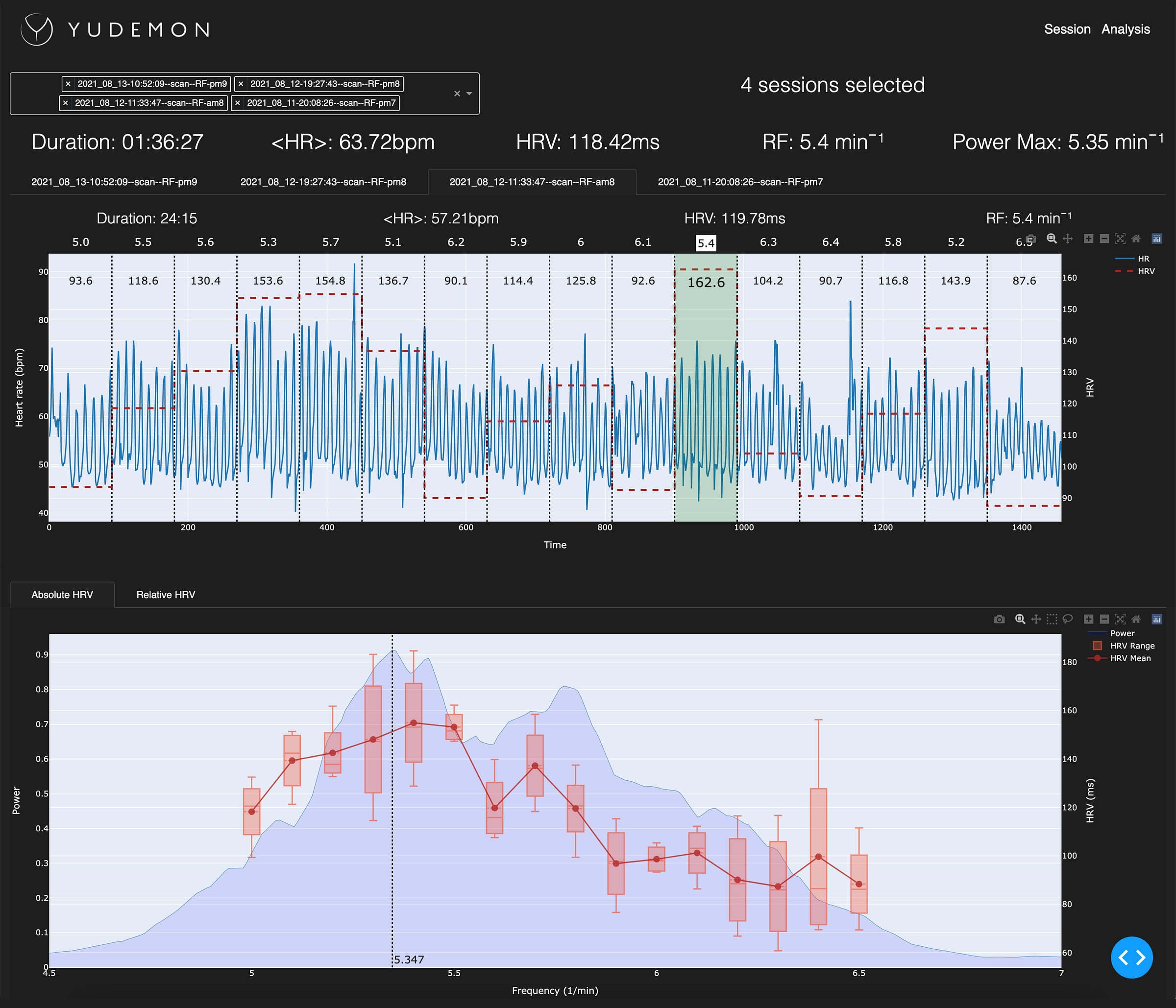The width and height of the screenshot is (1176, 1008).
Task: Click the 6.2 frequency segment label
Action: [456, 242]
